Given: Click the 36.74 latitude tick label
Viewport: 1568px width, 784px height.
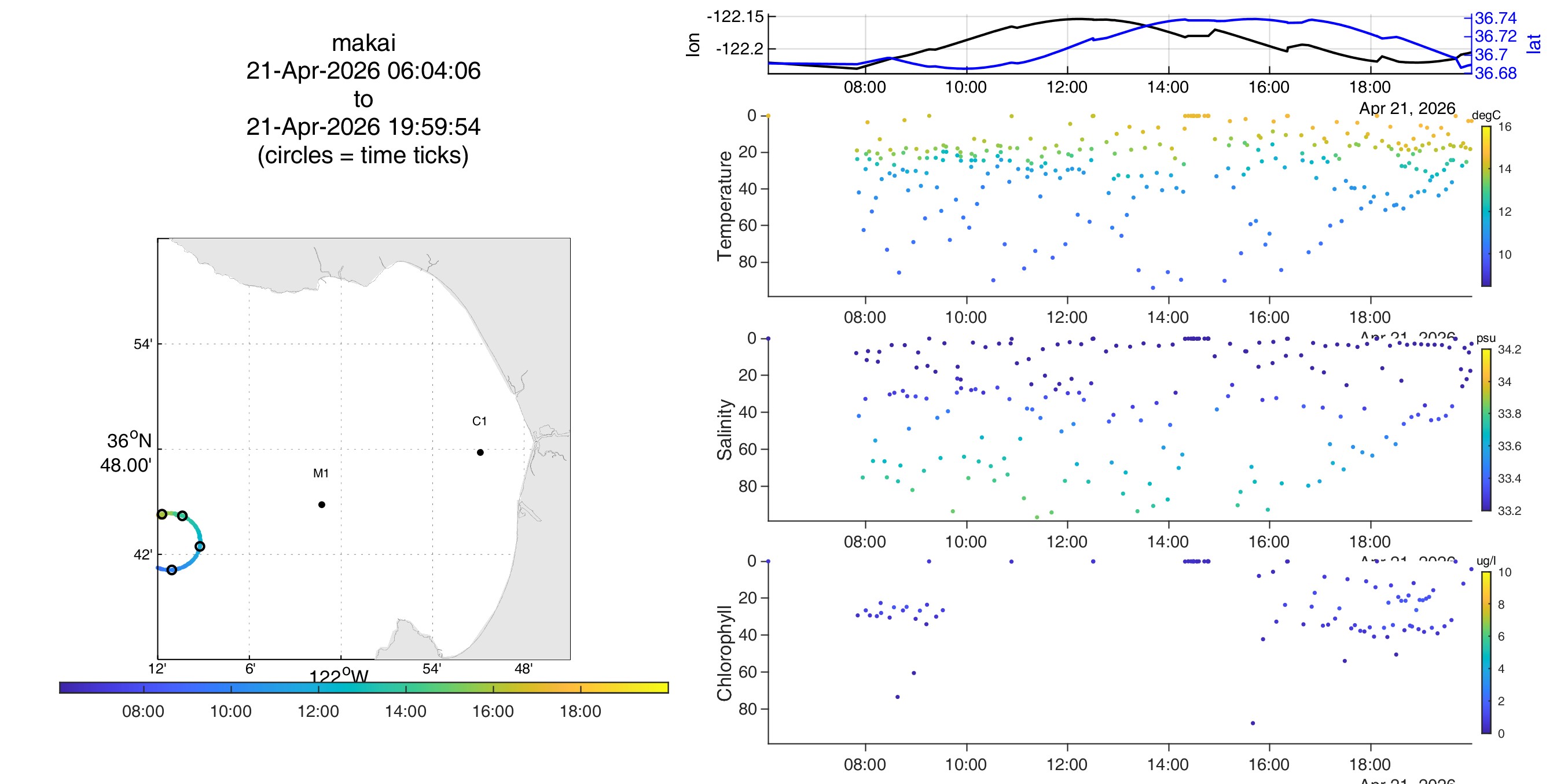Looking at the screenshot, I should (1496, 19).
